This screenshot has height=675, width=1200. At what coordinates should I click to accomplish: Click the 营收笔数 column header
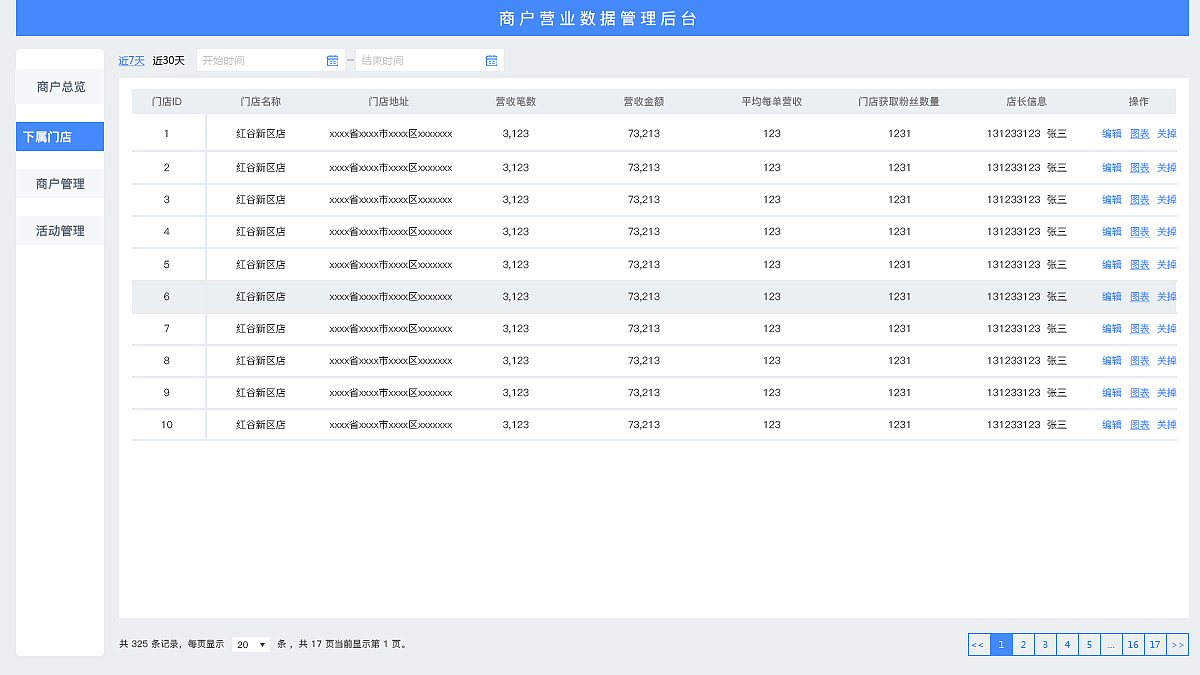516,102
